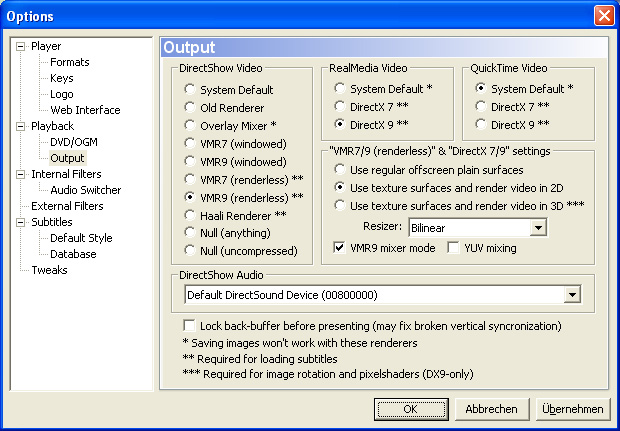Open the Formats settings page
The width and height of the screenshot is (620, 431).
(70, 62)
